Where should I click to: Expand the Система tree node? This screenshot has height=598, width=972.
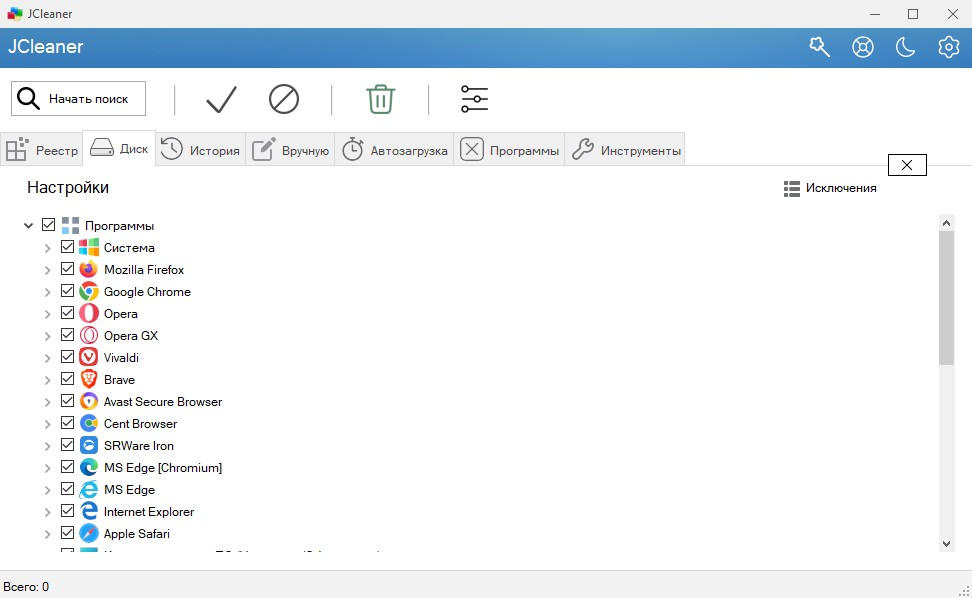point(47,248)
